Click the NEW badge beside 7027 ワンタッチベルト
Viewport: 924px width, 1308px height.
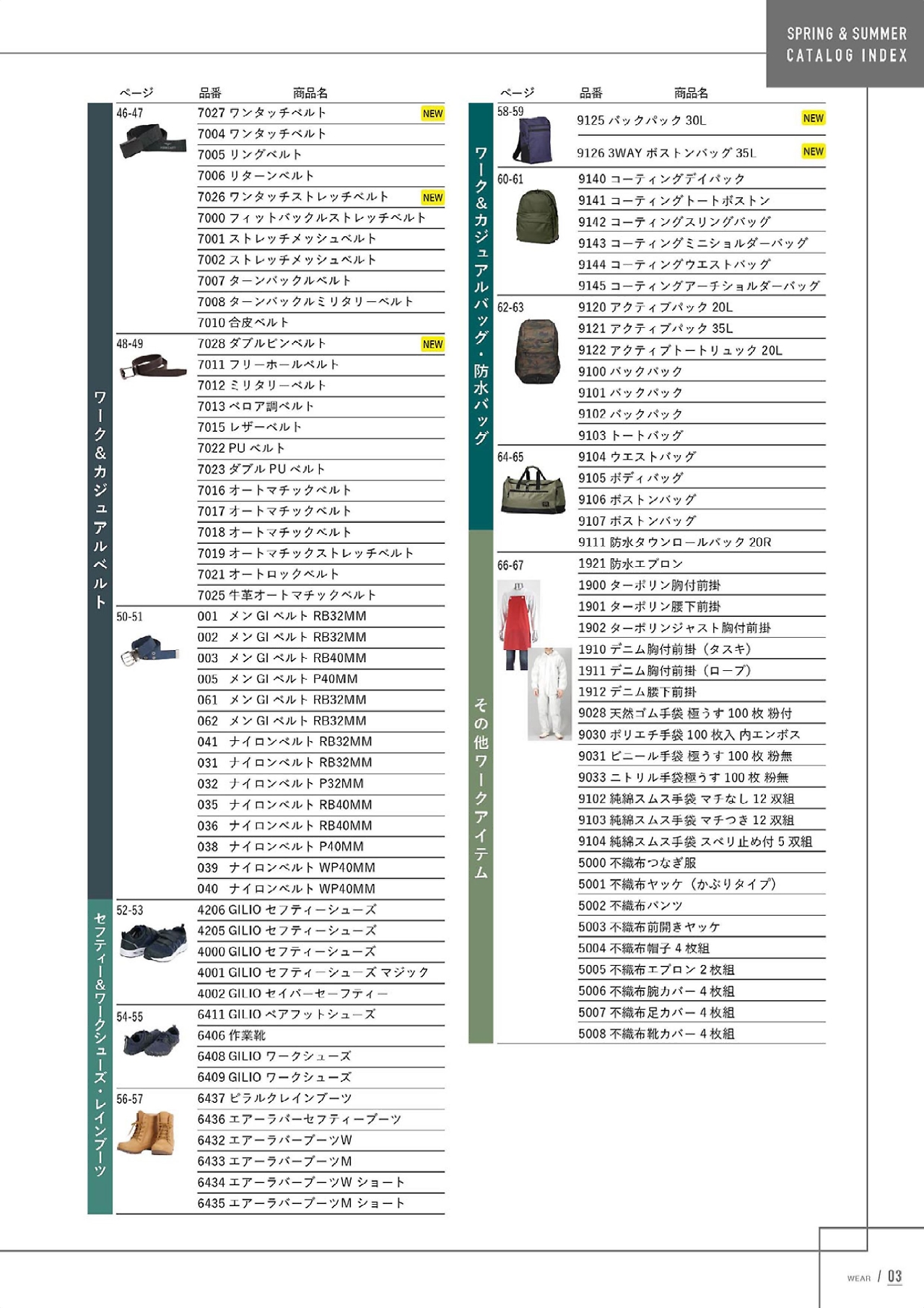click(x=432, y=113)
